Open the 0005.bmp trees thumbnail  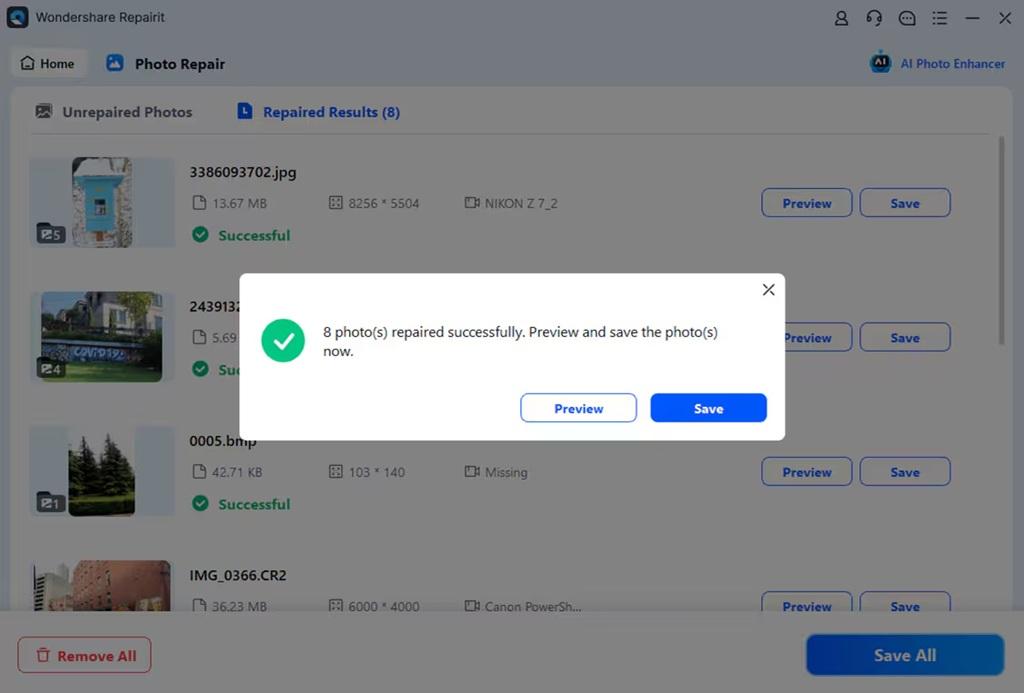coord(101,471)
